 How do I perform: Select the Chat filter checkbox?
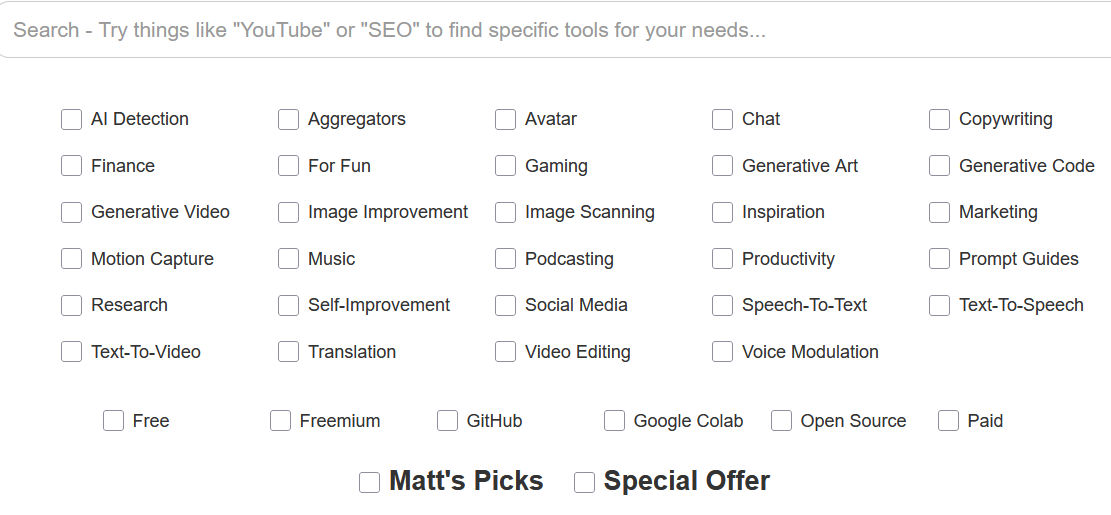(722, 120)
